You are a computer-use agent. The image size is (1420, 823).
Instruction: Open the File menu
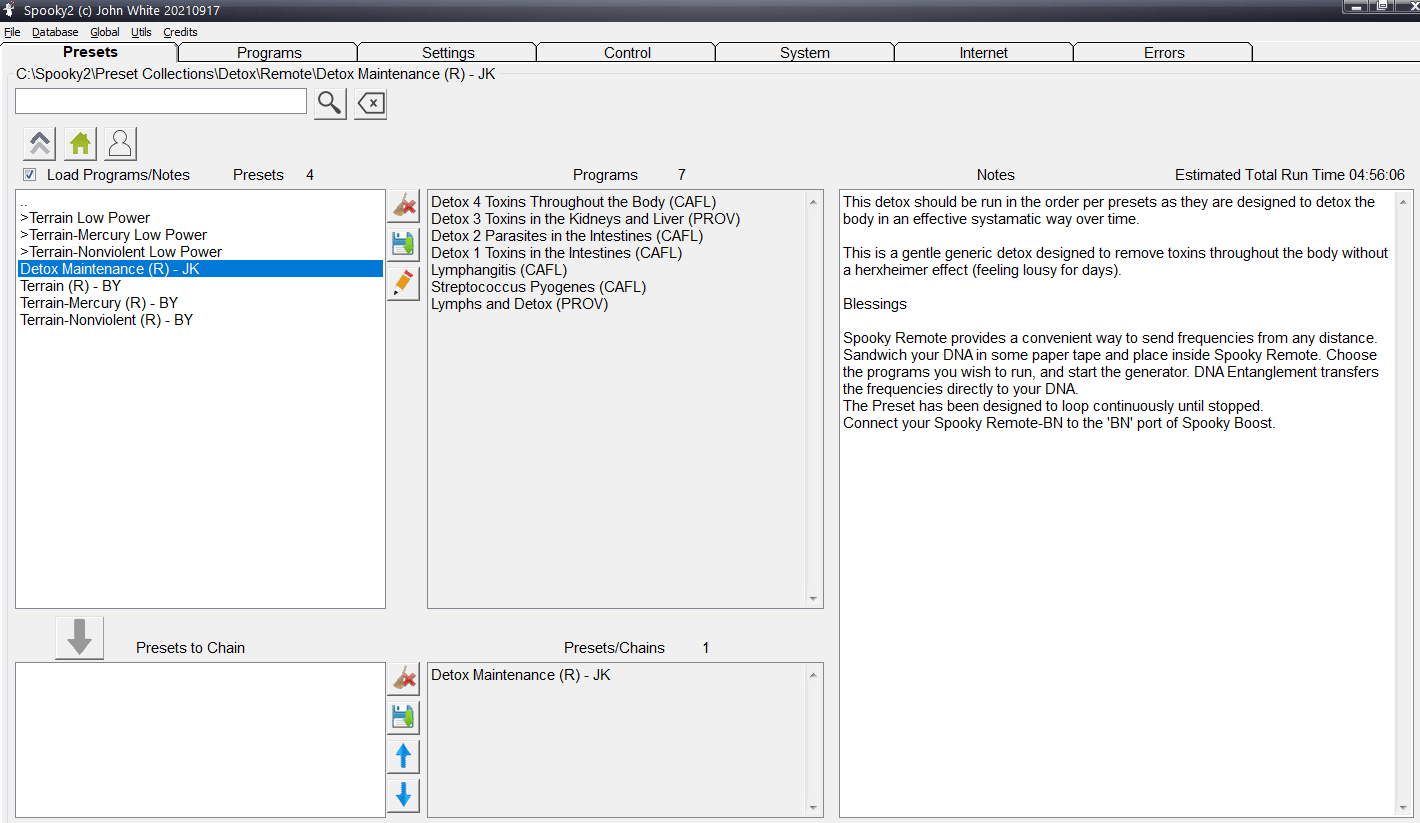point(12,32)
